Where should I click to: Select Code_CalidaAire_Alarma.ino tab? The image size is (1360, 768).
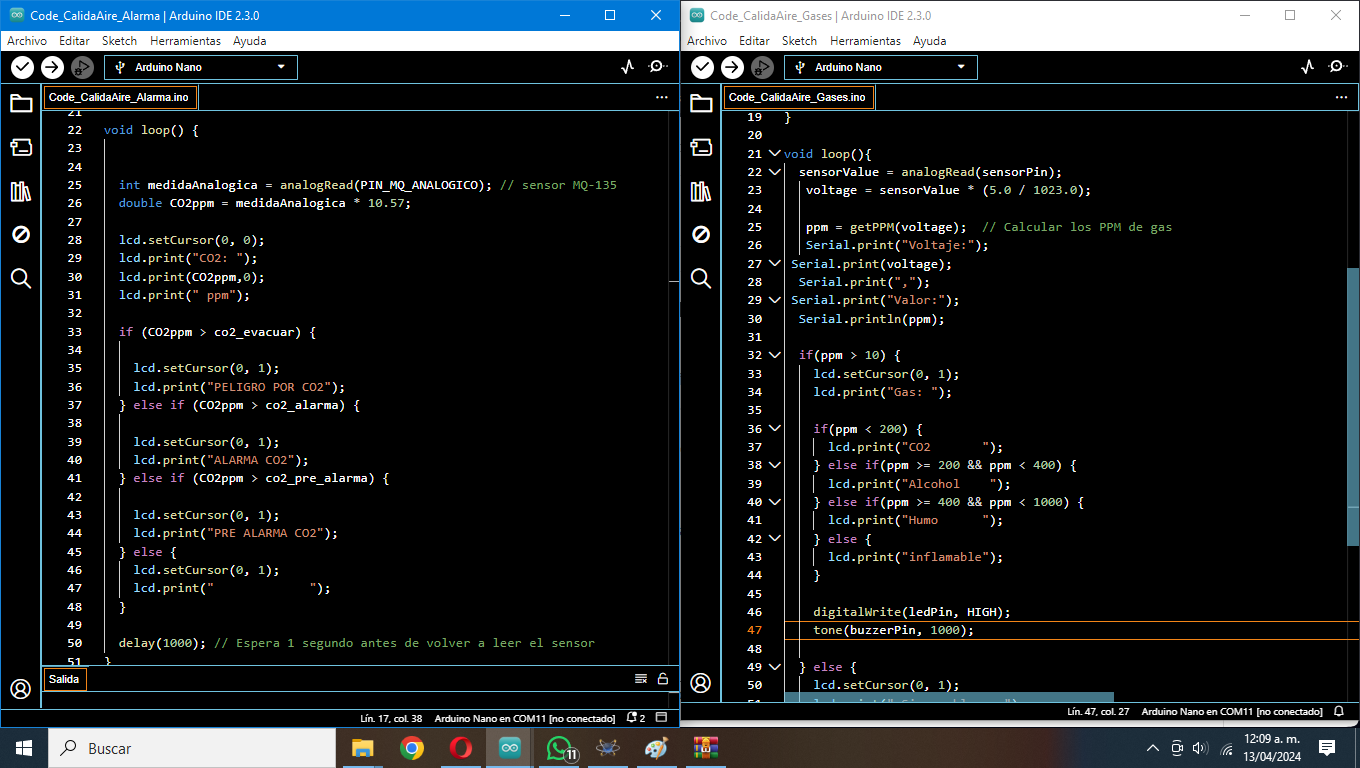[x=119, y=97]
